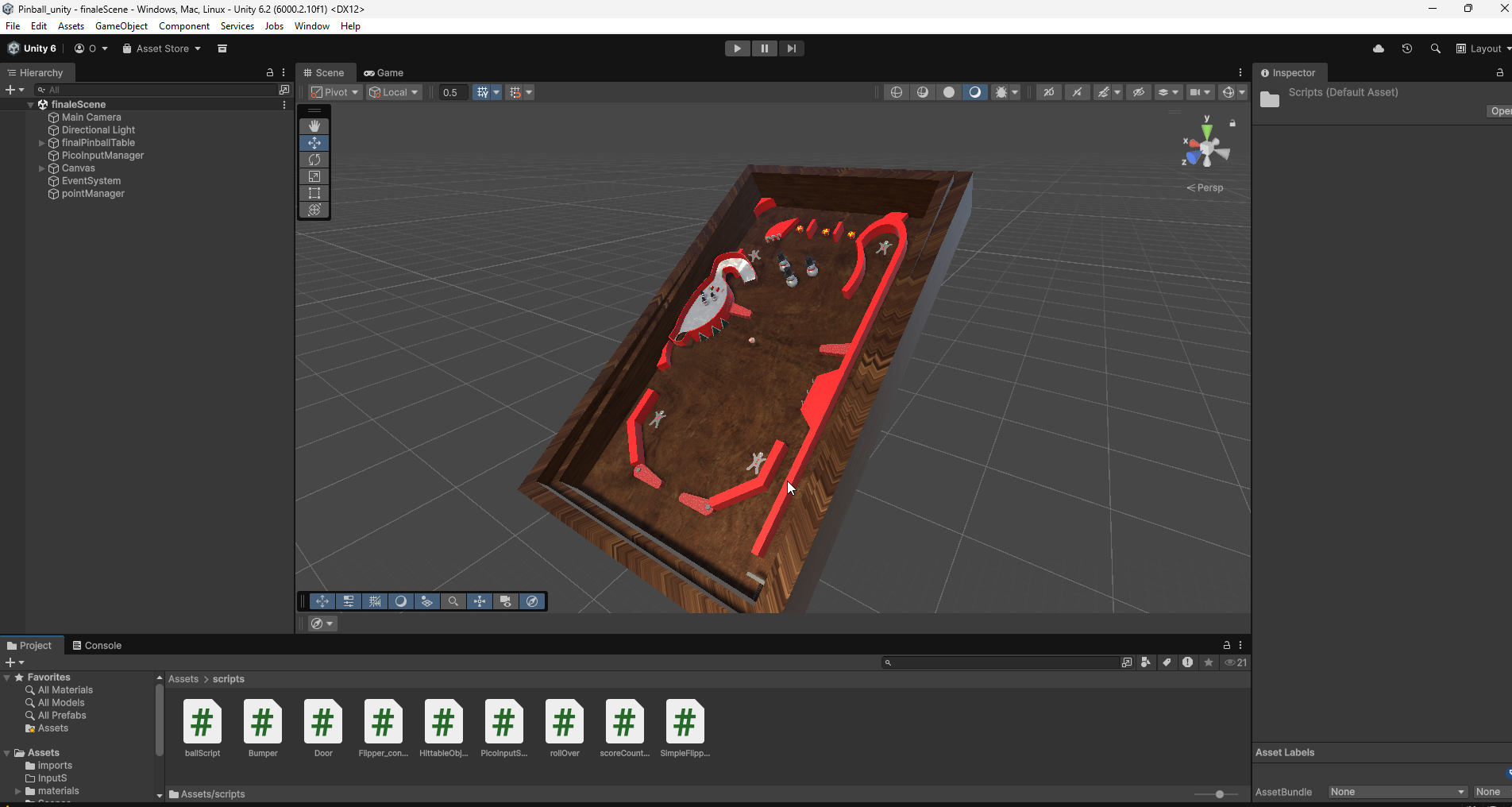This screenshot has height=807, width=1512.
Task: Select the Rotate tool in Scene toolbar
Action: click(x=314, y=160)
